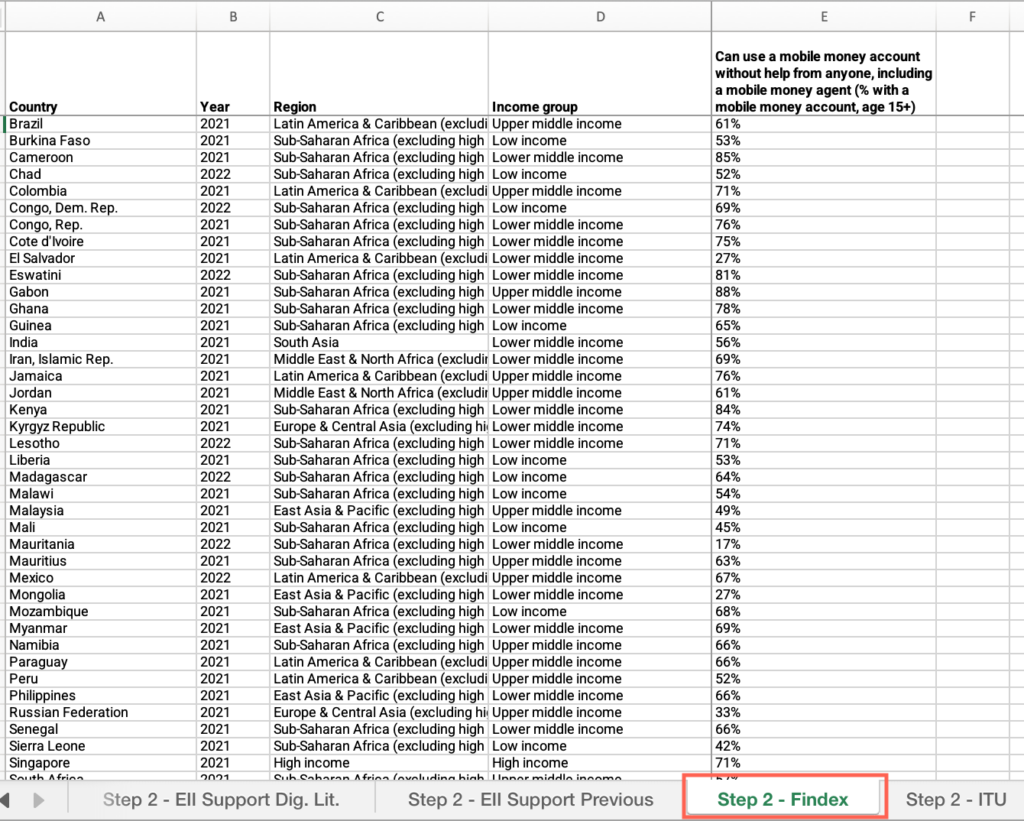Screen dimensions: 1024x821
Task: Click India's South Asia region cell
Action: 379,342
